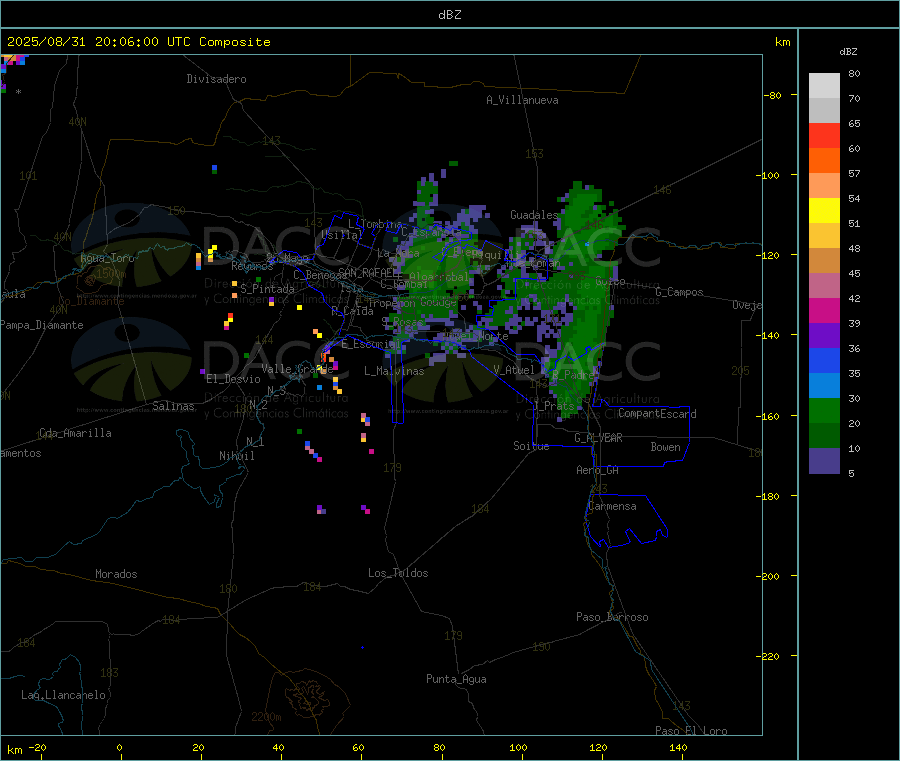Click the light blue 35–30 dBZ legend swatch
Image resolution: width=900 pixels, height=761 pixels.
coord(824,386)
